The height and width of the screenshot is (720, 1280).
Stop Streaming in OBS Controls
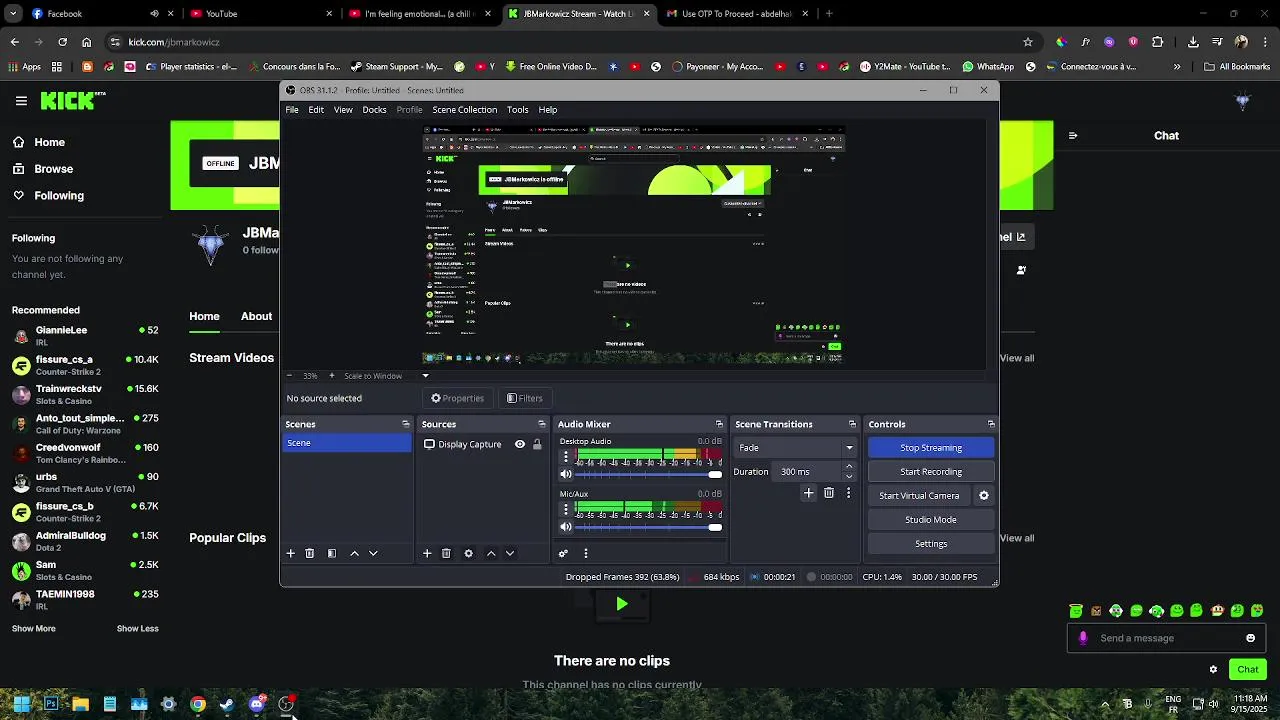click(931, 448)
